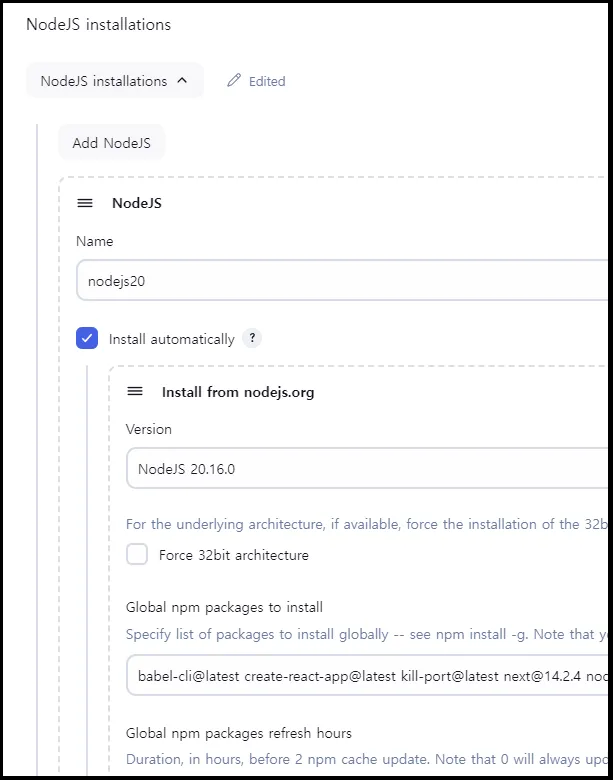Open help for Install automatically
The height and width of the screenshot is (780, 613).
coord(252,339)
